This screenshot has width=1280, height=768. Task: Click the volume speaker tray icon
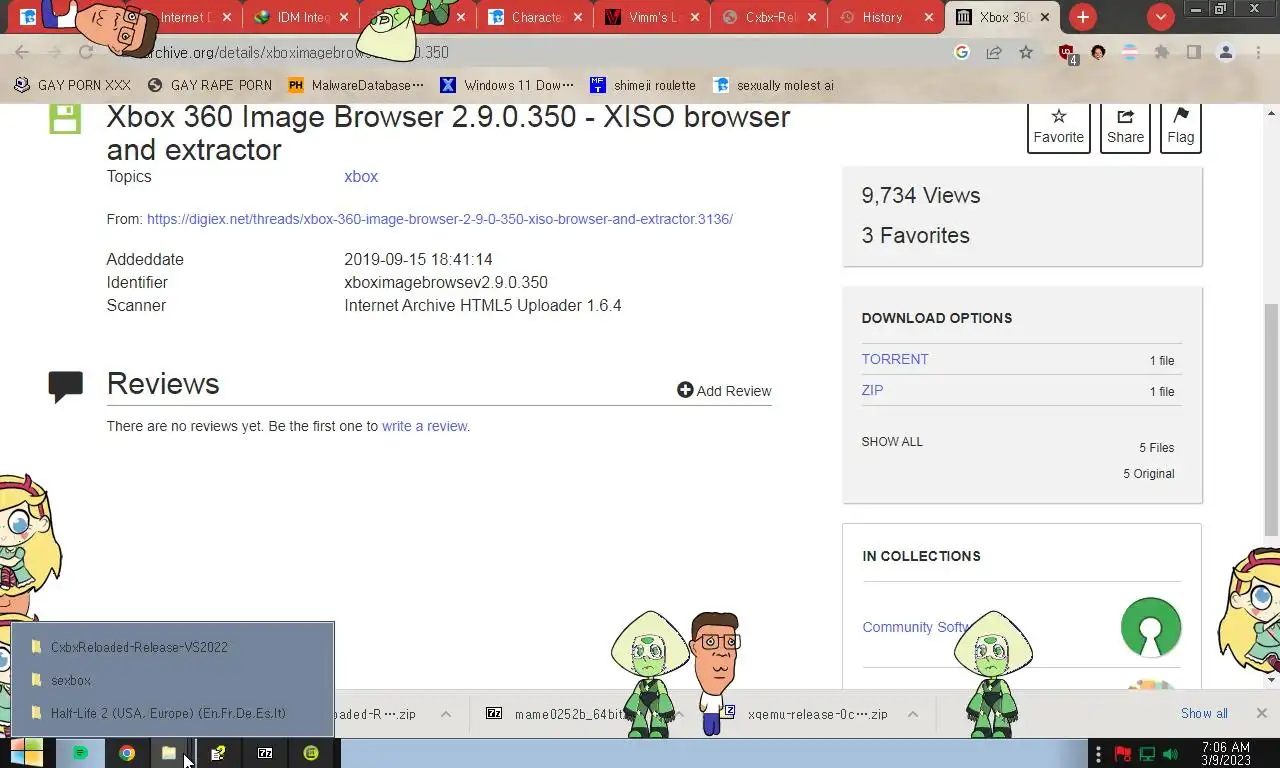1170,754
